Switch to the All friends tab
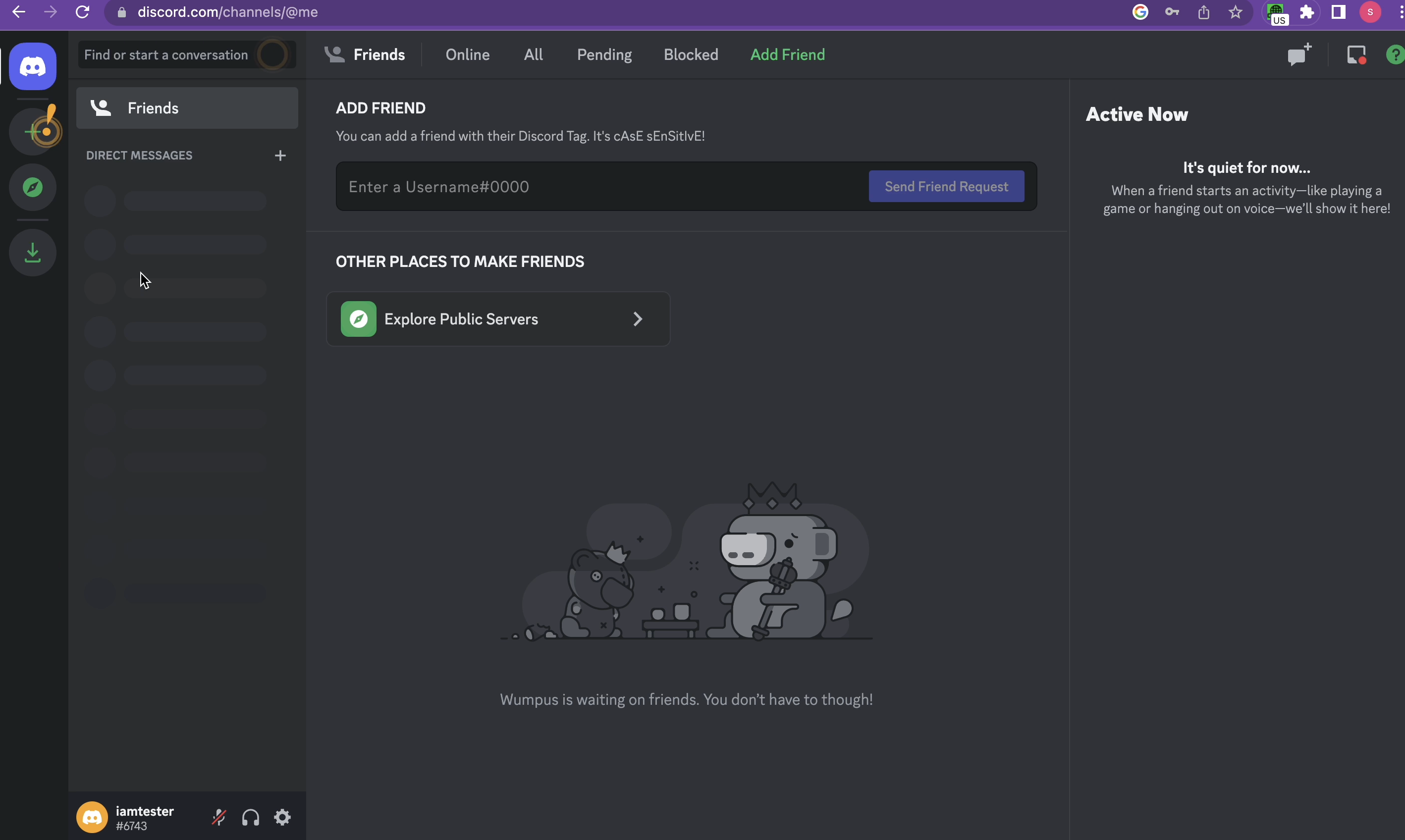The width and height of the screenshot is (1405, 840). (x=533, y=55)
